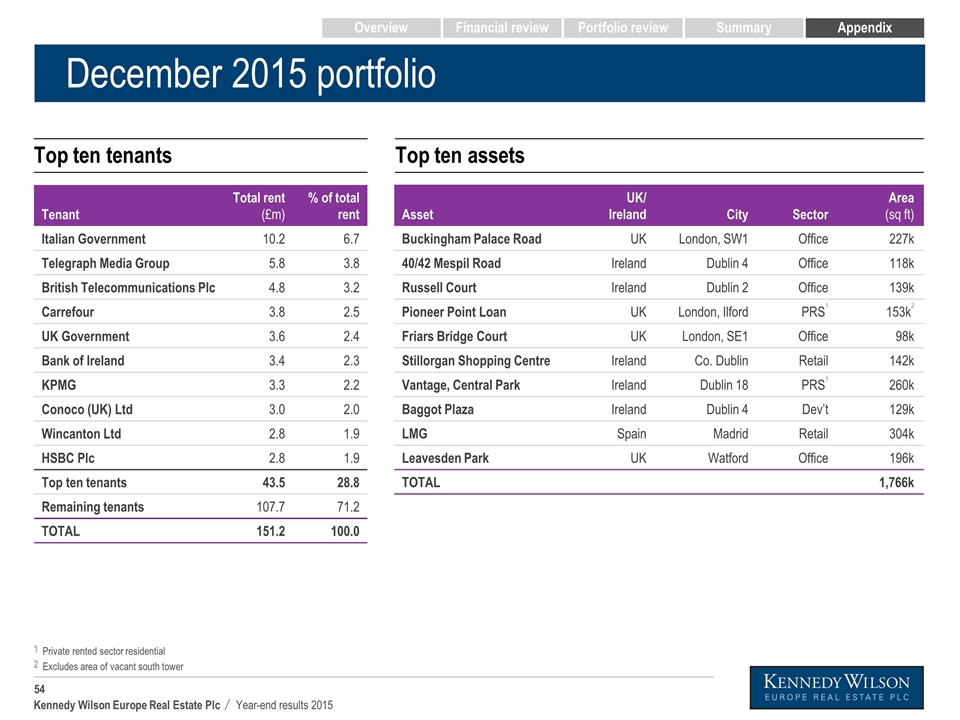Click the page number 54
The width and height of the screenshot is (960, 720).
point(39,689)
